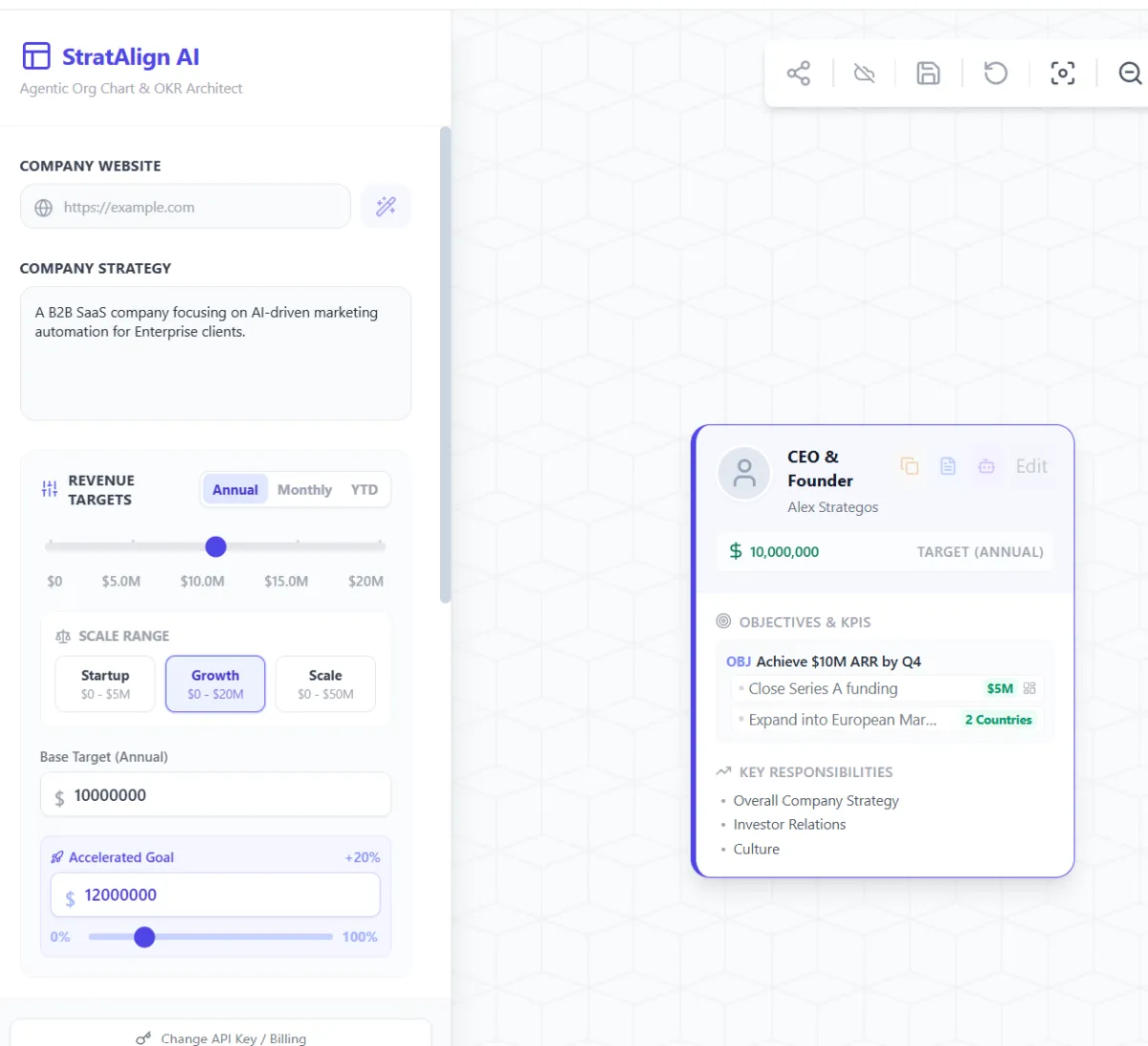
Task: Click the Accelerated Goal percentage slider handle
Action: tap(144, 937)
